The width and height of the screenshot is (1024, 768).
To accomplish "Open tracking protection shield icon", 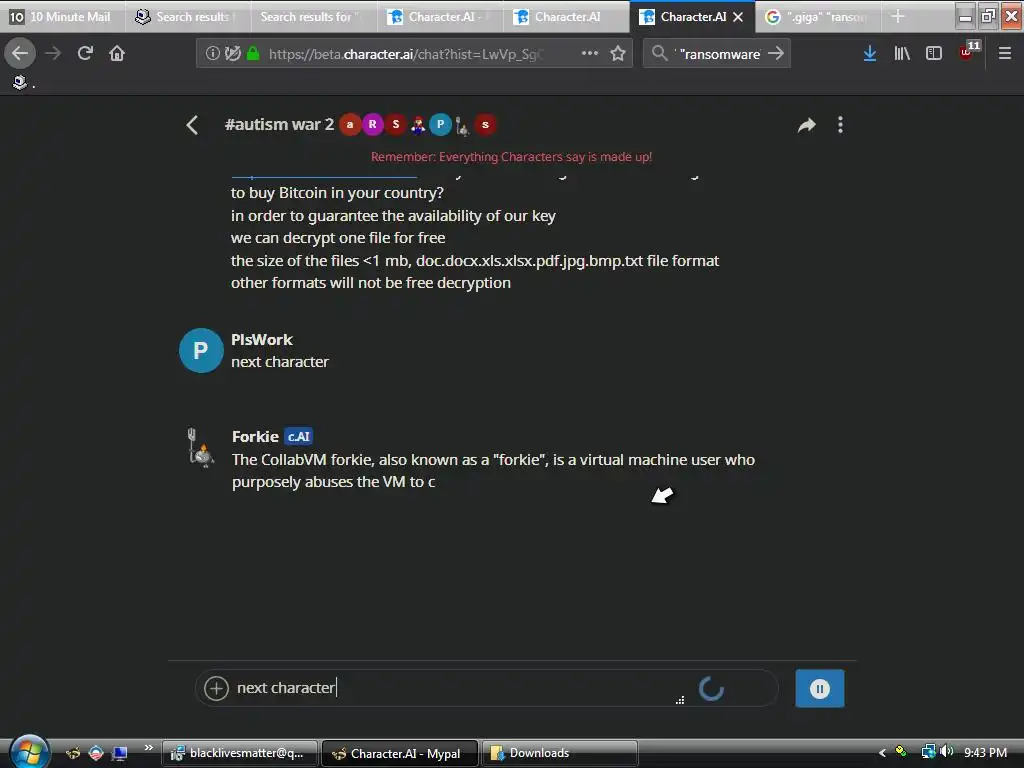I will (232, 54).
